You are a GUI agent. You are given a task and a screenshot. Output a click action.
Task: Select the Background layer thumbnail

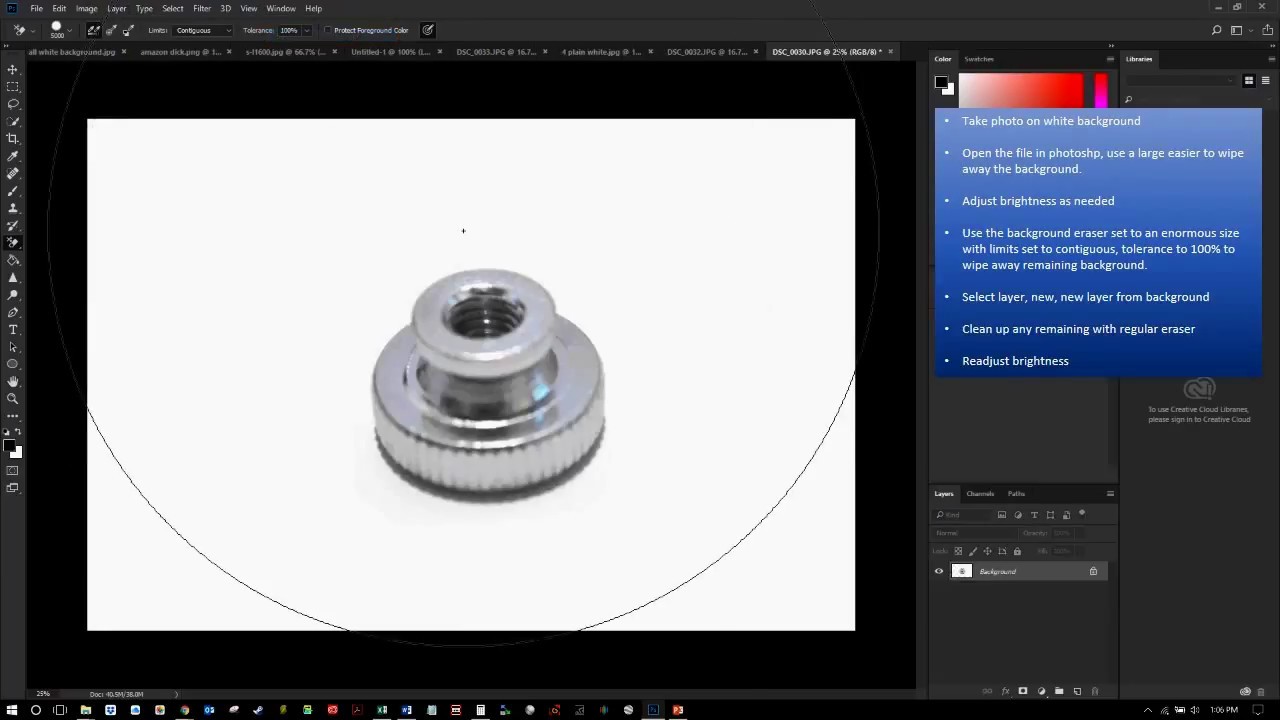point(962,572)
